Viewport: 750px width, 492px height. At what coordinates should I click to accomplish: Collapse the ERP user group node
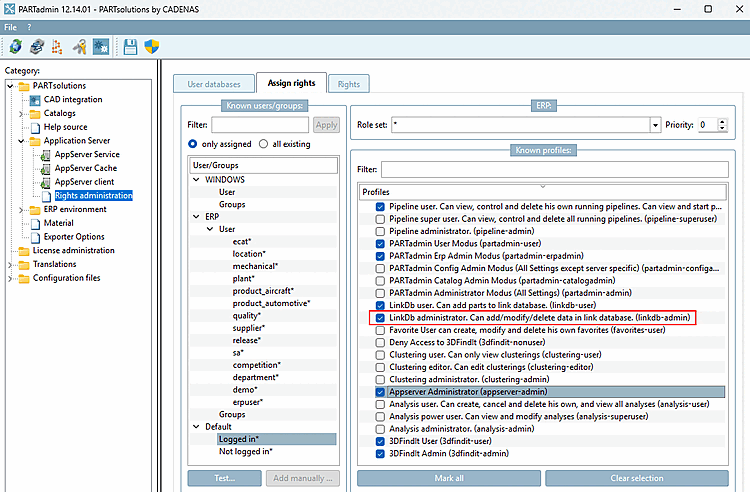(x=196, y=217)
